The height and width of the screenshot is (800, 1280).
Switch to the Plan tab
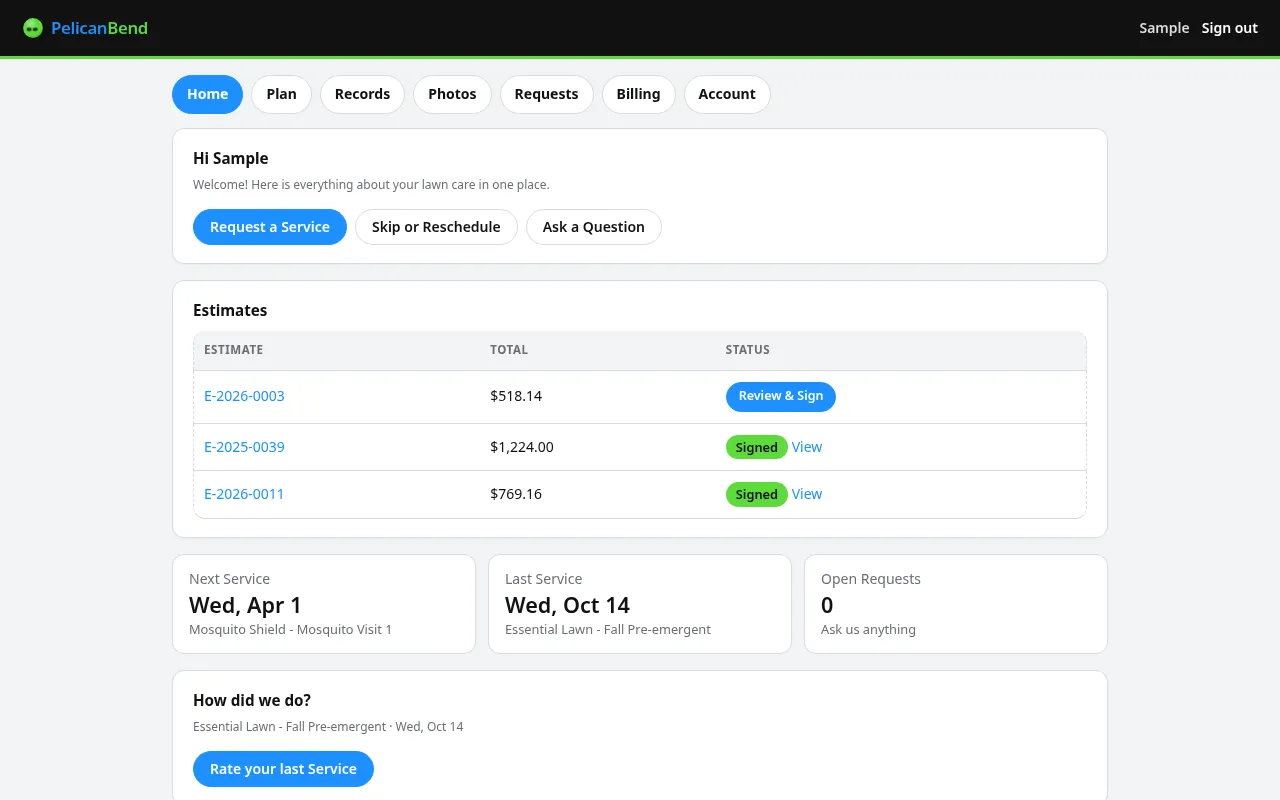tap(281, 94)
